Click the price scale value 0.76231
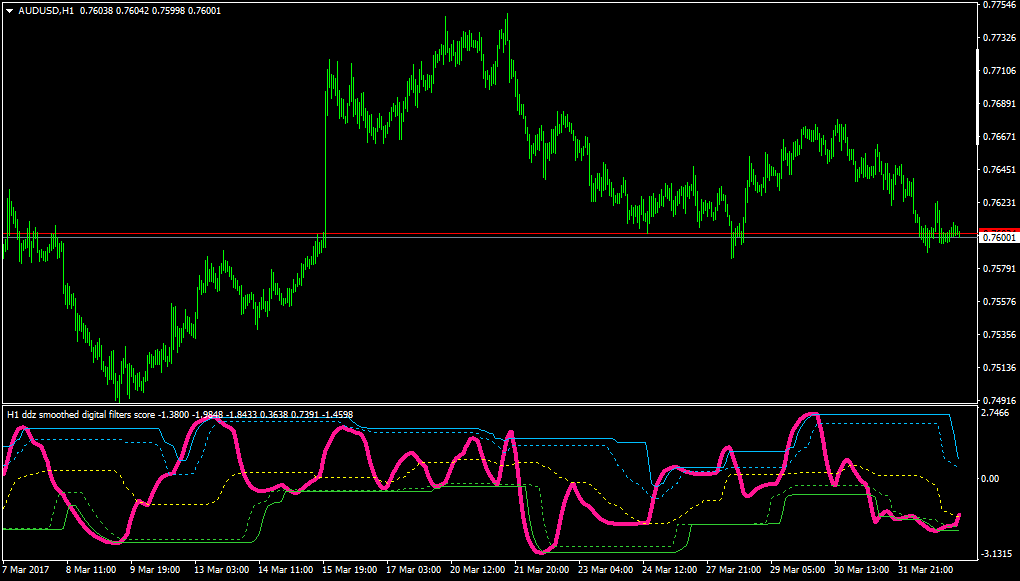1020x581 pixels. click(999, 202)
